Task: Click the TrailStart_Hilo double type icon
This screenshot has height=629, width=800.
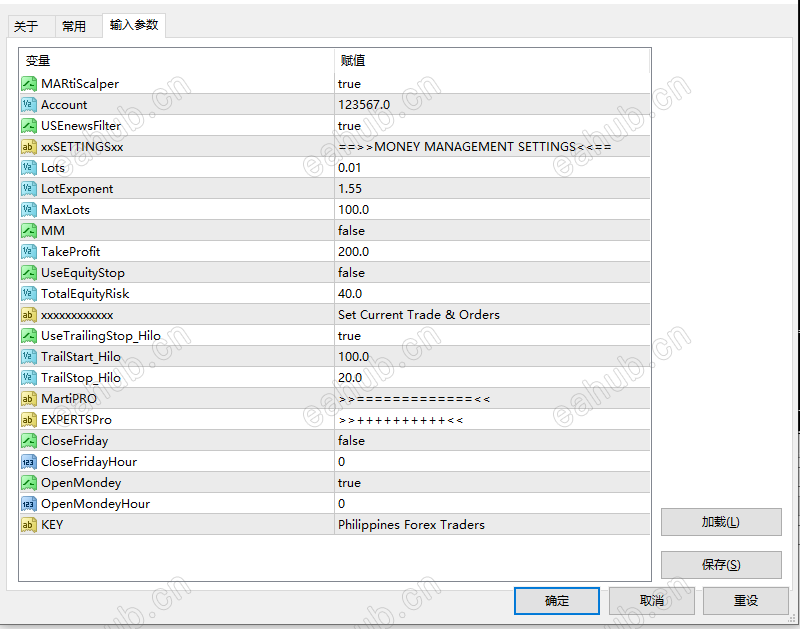Action: (29, 357)
